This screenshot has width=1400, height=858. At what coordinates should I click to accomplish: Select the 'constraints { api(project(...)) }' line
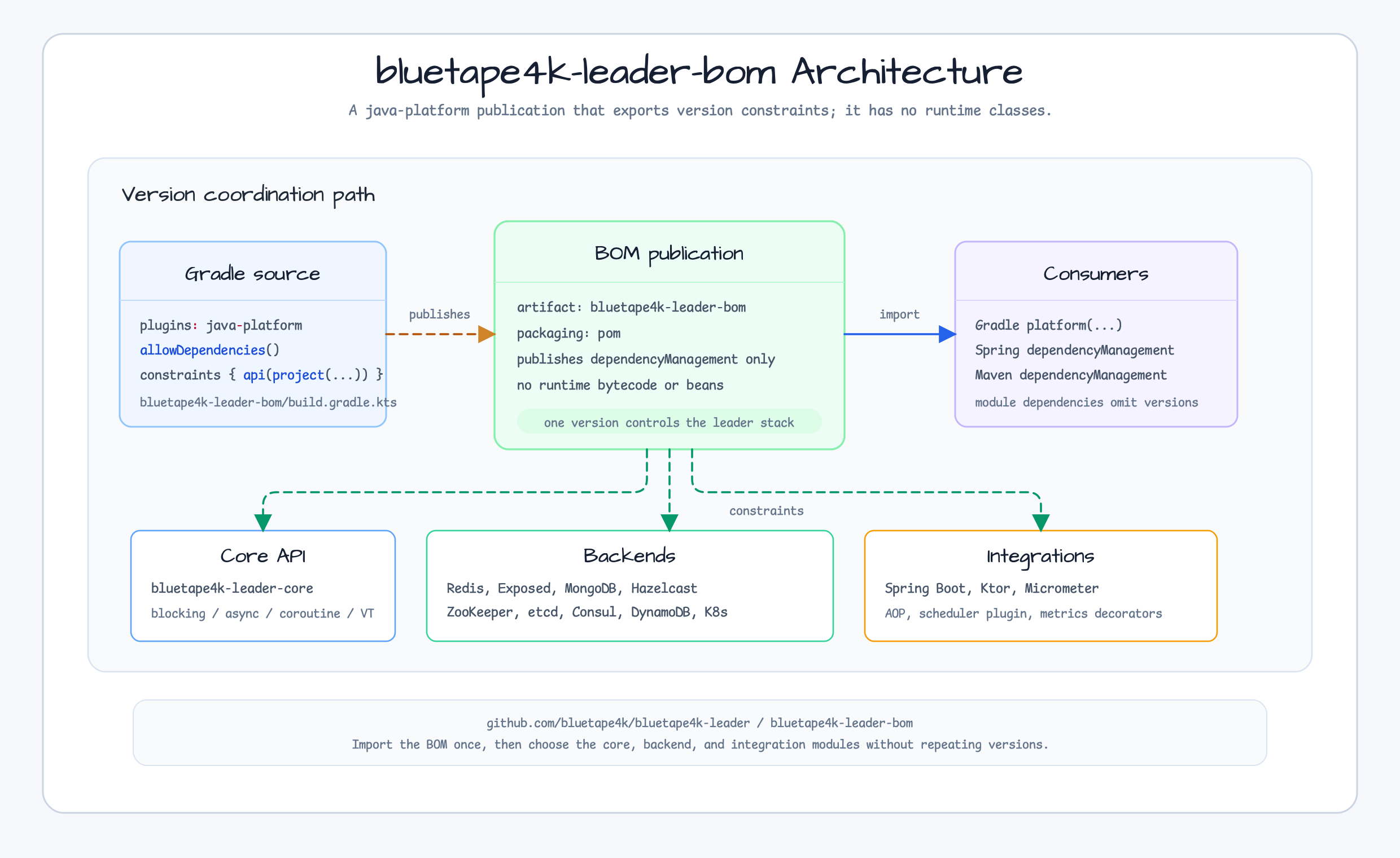[x=261, y=375]
